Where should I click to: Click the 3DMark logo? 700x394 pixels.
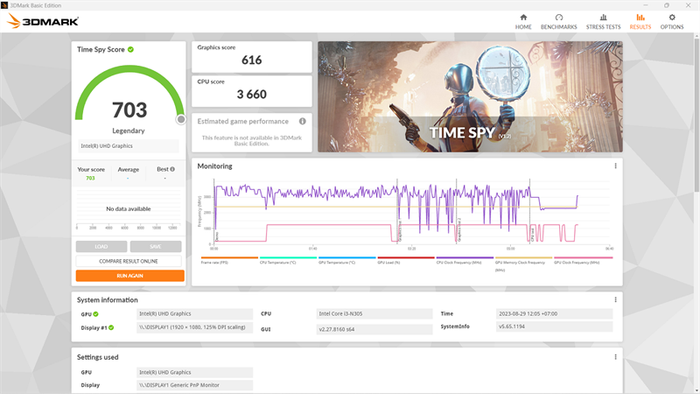[x=43, y=21]
